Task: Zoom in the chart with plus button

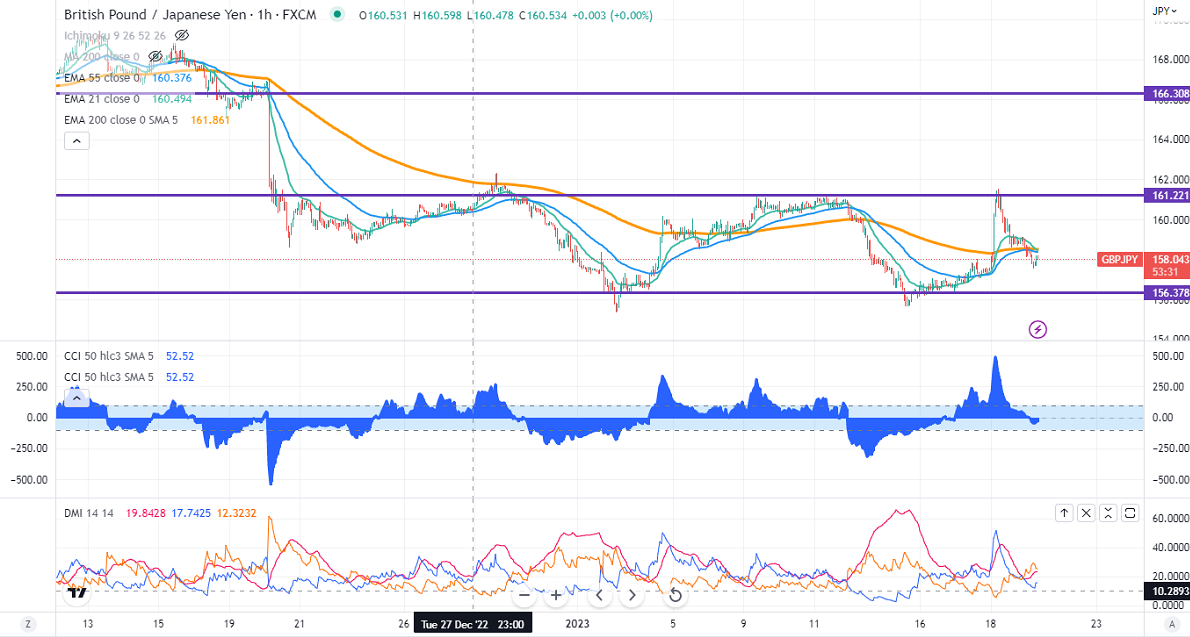Action: (556, 595)
